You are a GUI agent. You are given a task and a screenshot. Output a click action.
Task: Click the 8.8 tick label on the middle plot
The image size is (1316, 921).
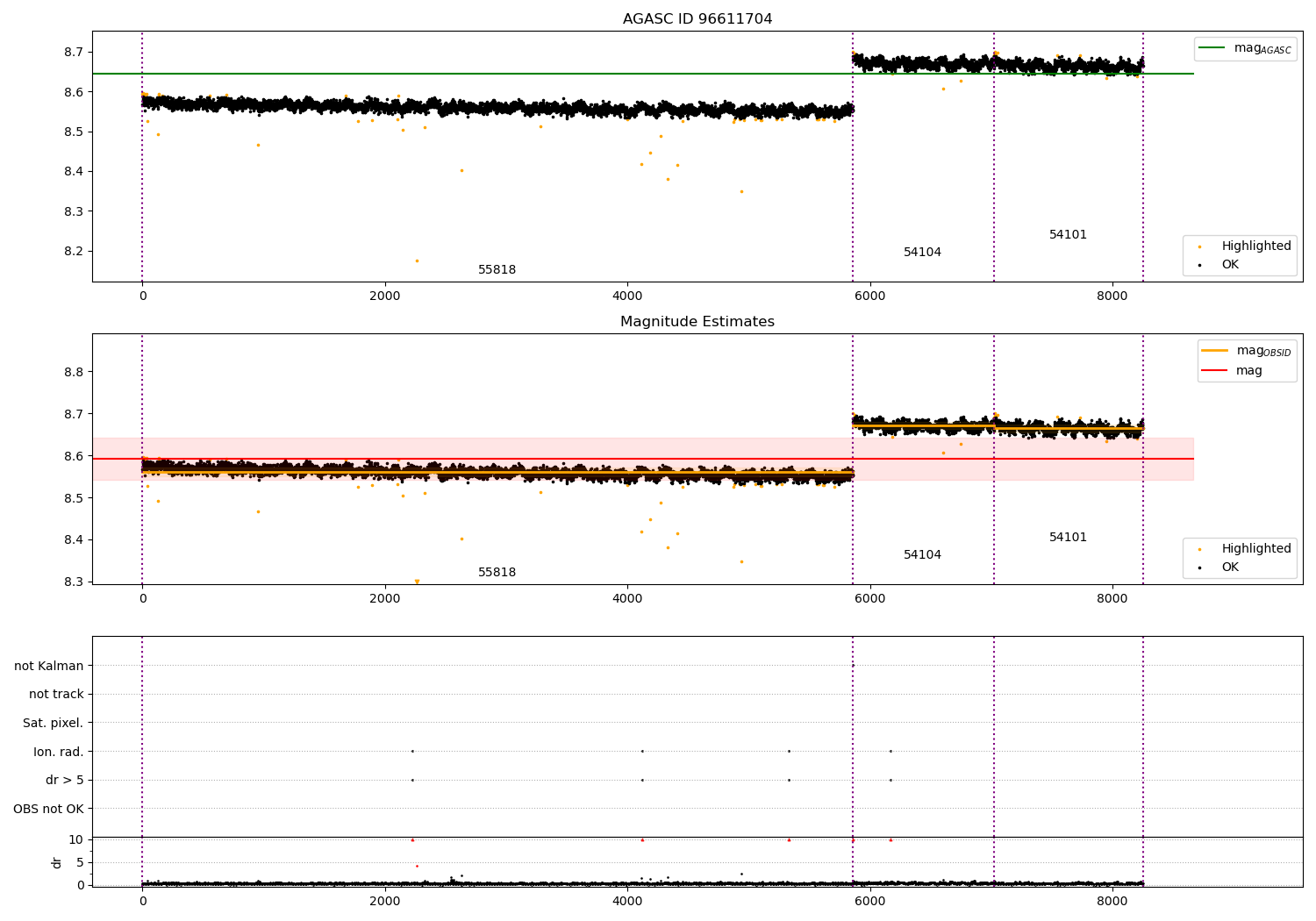pos(74,372)
